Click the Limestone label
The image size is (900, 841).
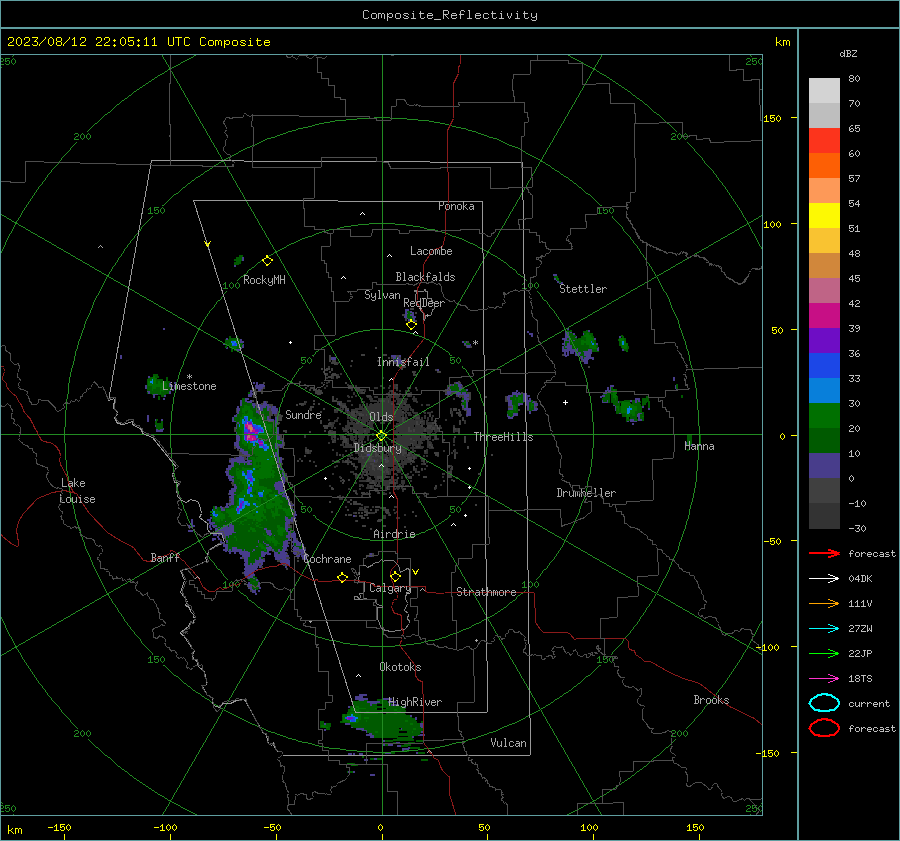(x=189, y=386)
